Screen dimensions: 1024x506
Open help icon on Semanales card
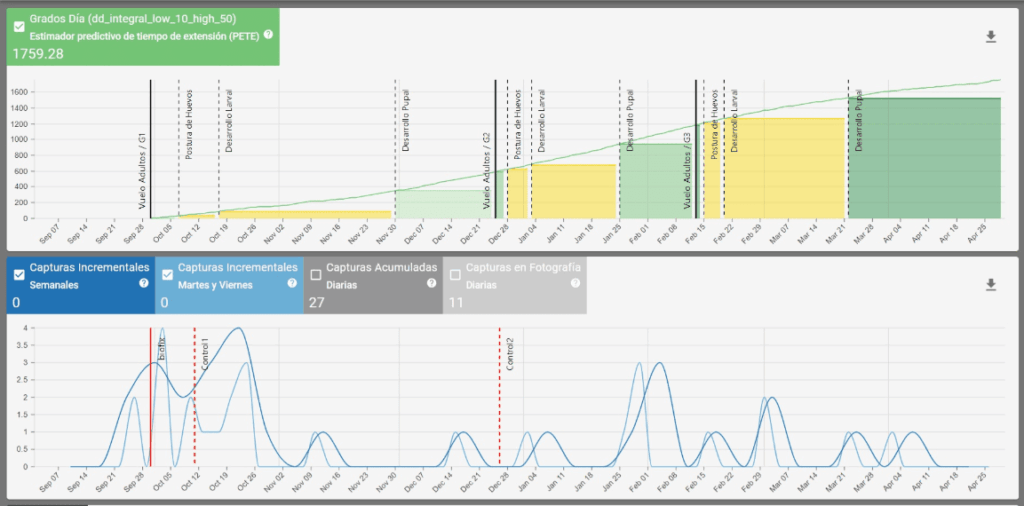coord(144,284)
